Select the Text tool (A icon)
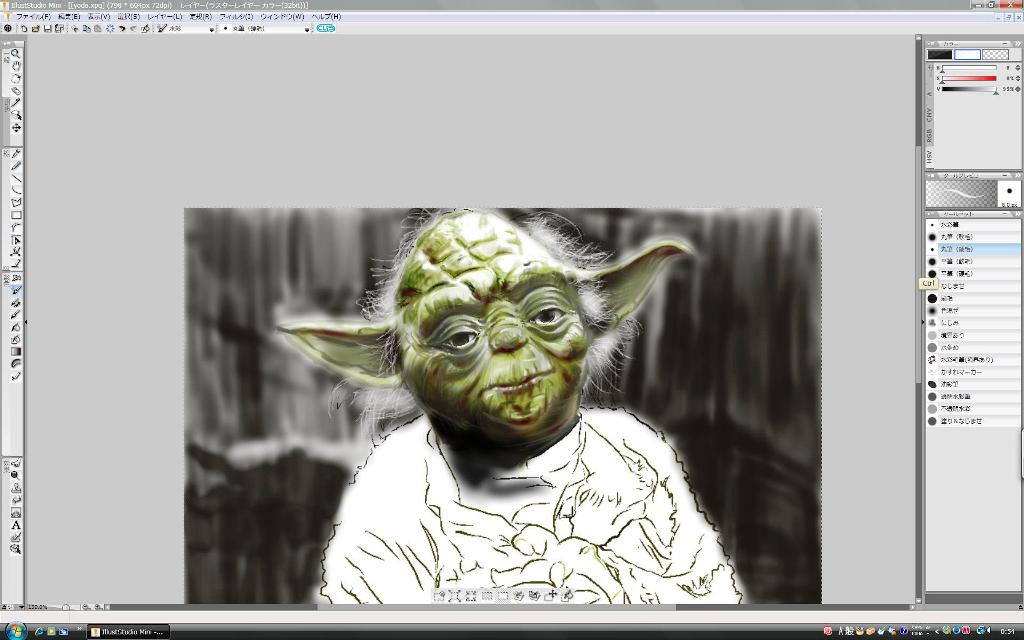 click(16, 525)
